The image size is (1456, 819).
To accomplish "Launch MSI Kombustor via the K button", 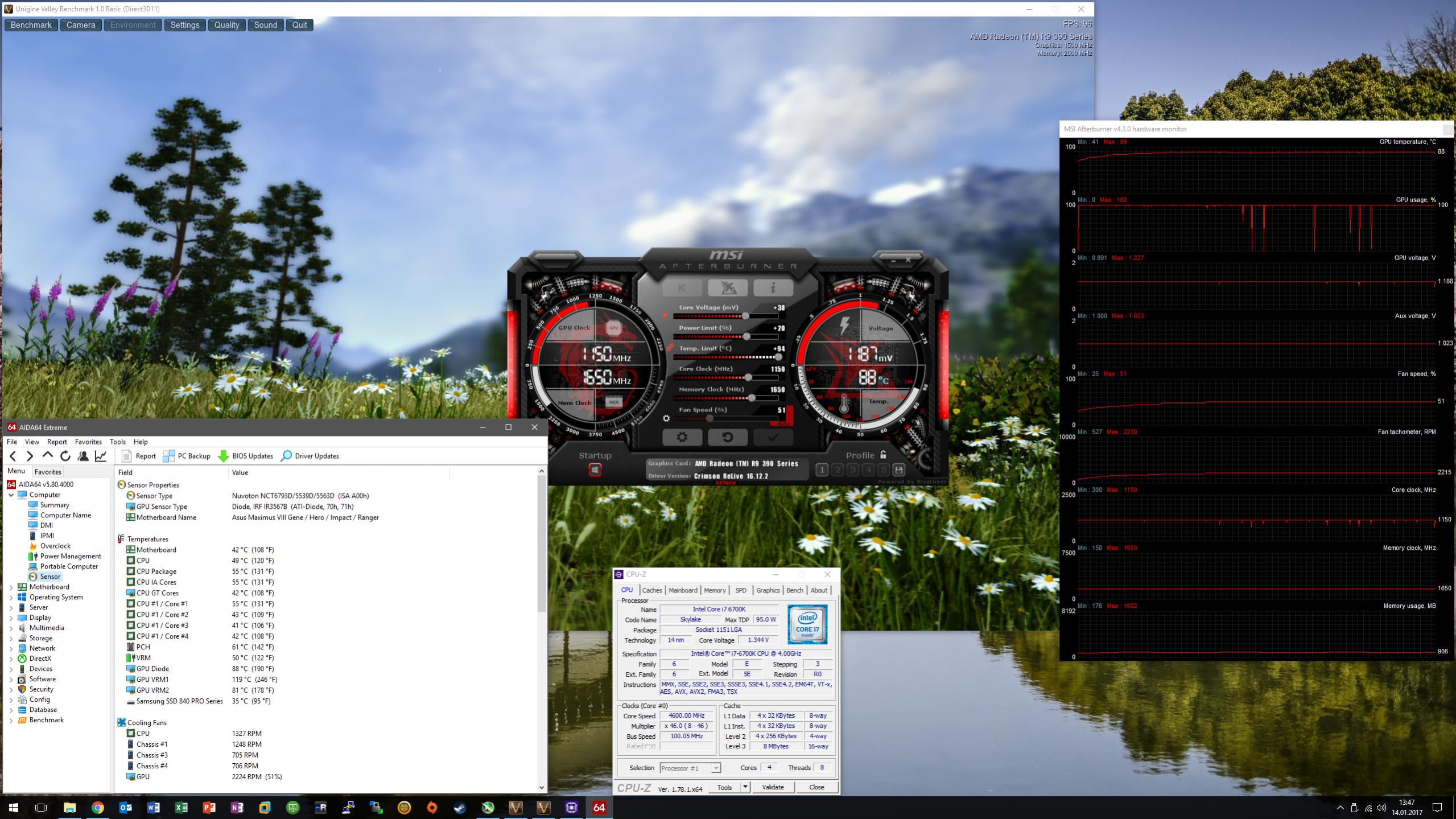I will pos(682,288).
